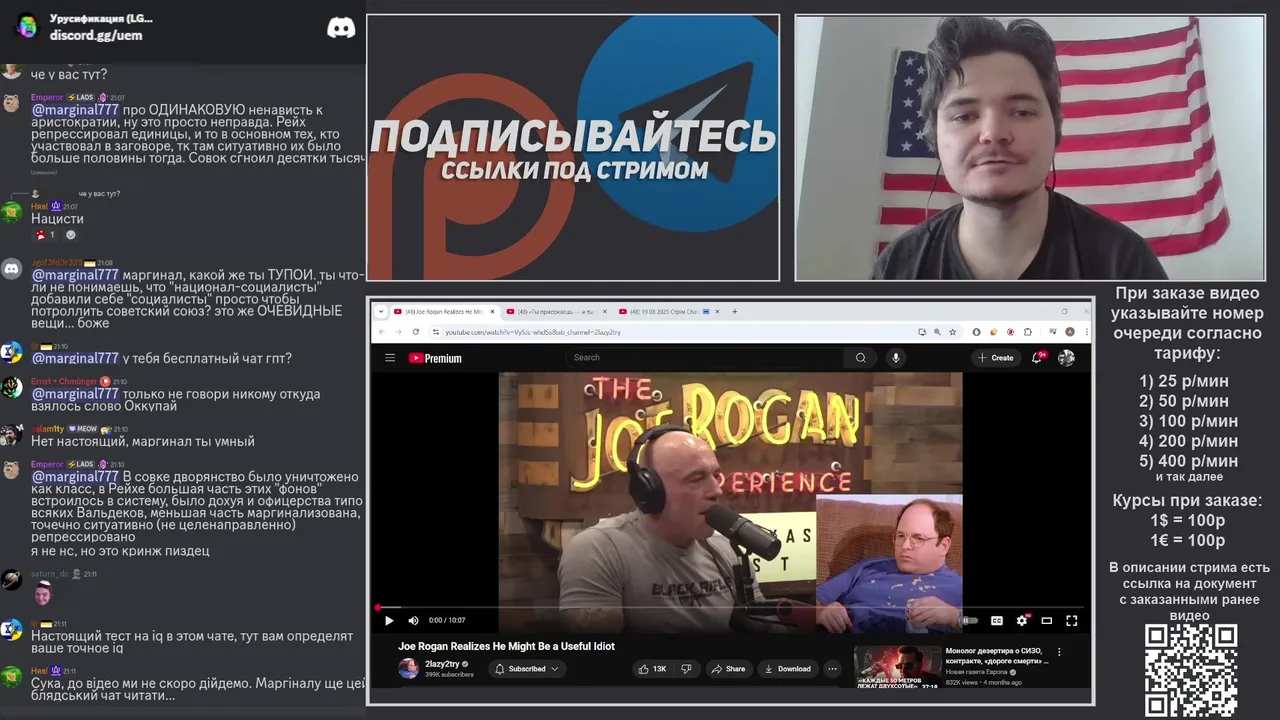The width and height of the screenshot is (1280, 720).
Task: Open the browser profile avatar
Action: 1069,332
